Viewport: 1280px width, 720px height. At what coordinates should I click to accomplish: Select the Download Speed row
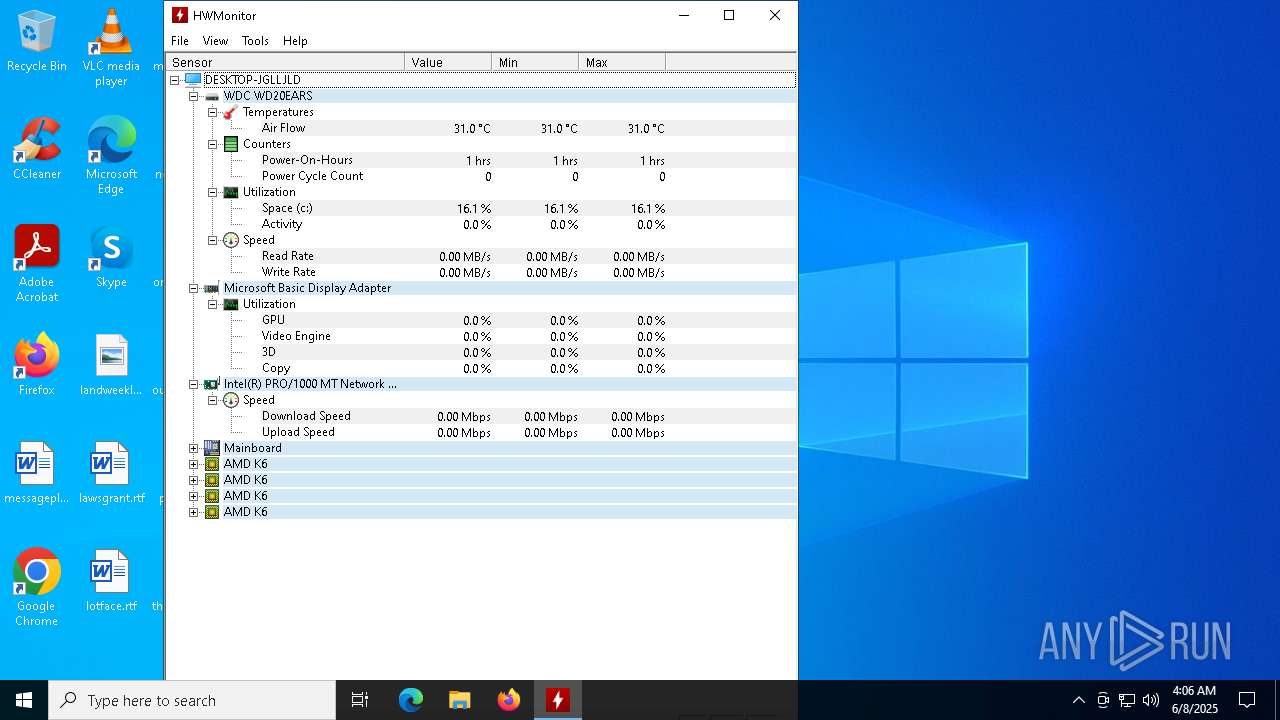point(481,416)
